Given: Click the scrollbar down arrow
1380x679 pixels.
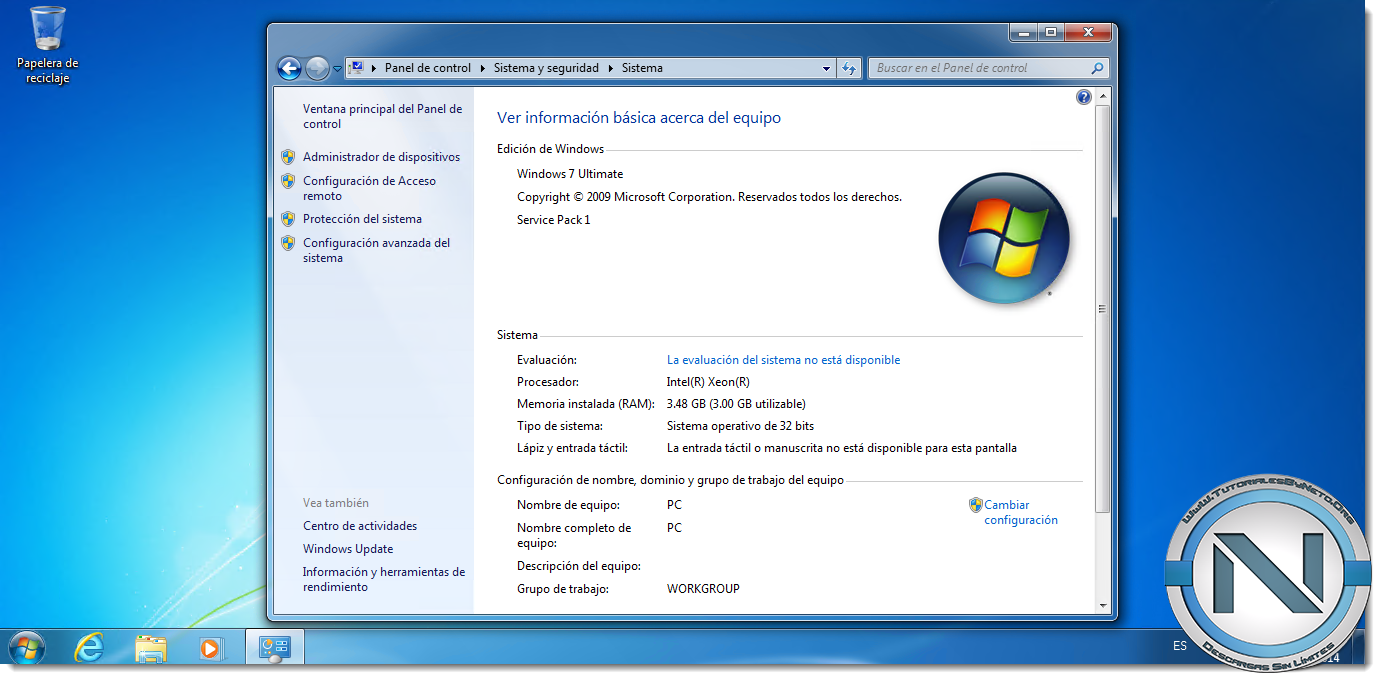Looking at the screenshot, I should pos(1103,605).
